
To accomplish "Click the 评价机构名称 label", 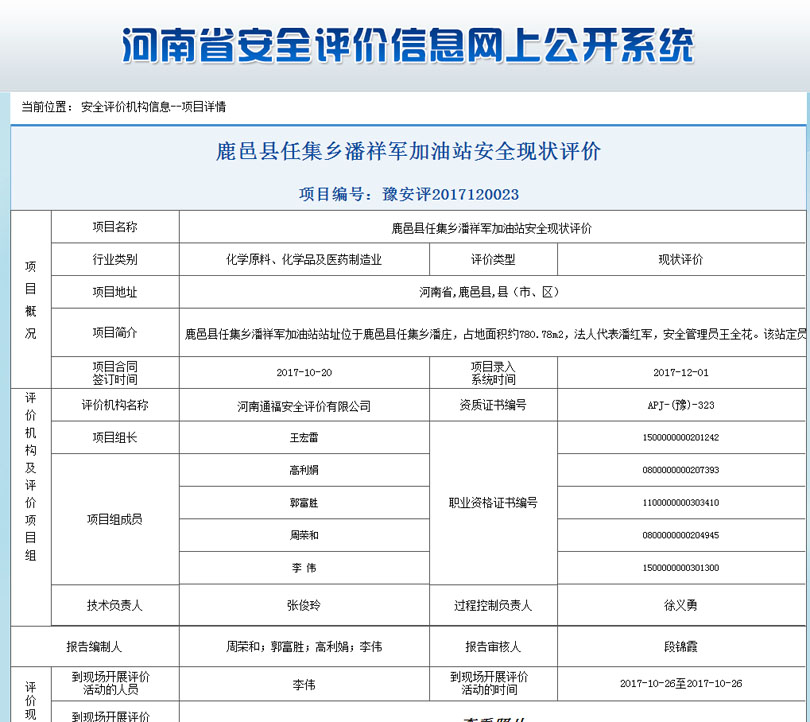I will [x=115, y=405].
